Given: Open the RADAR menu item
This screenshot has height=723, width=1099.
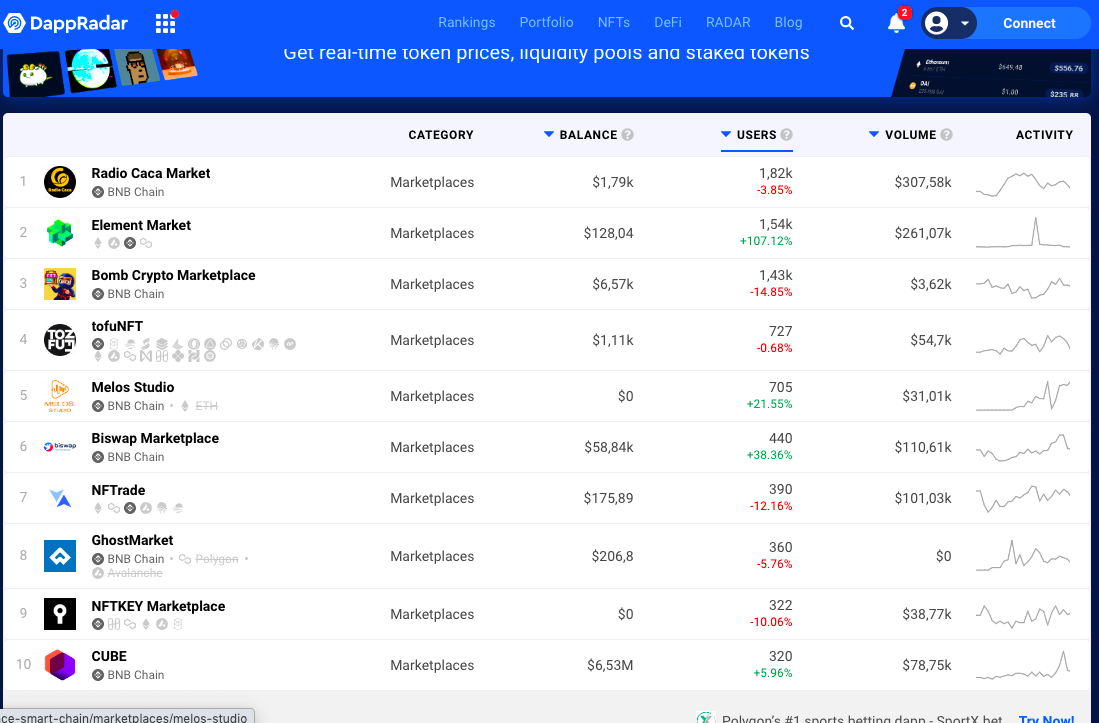Looking at the screenshot, I should pyautogui.click(x=728, y=22).
